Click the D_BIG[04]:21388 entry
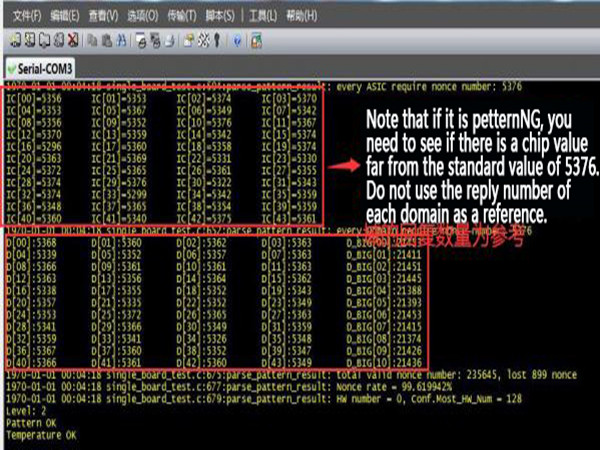Viewport: 600px width, 450px height. pyautogui.click(x=384, y=290)
